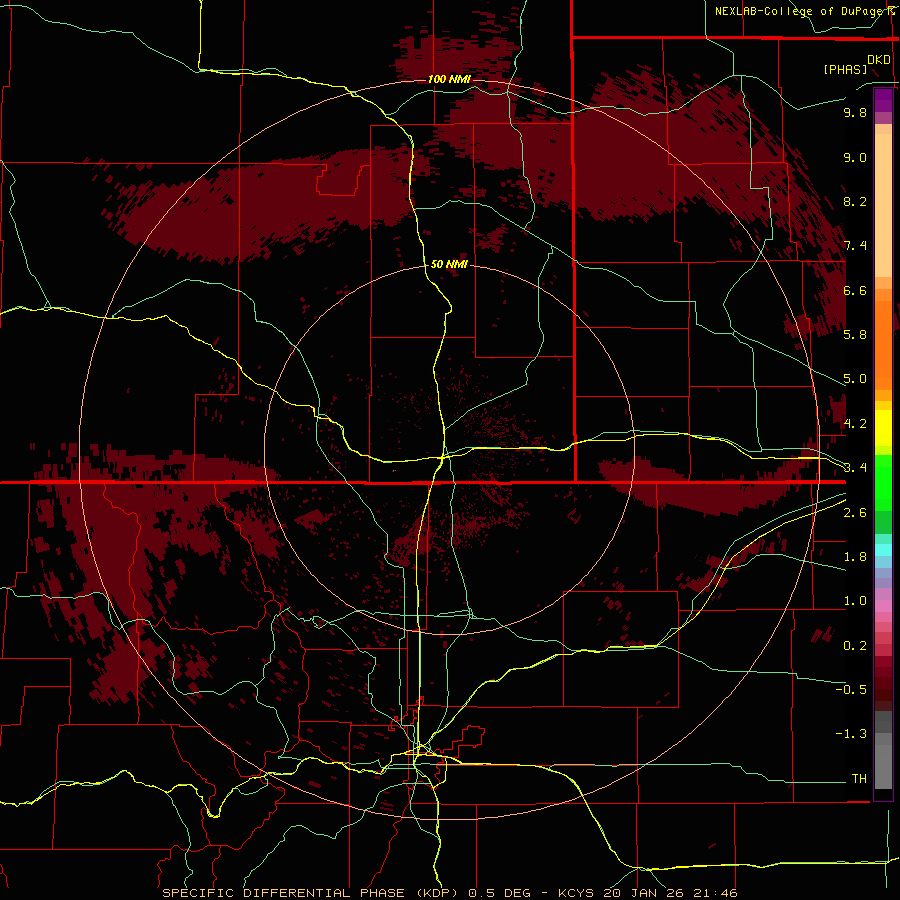This screenshot has width=900, height=900.
Task: Click the 5.0 value on color scale
Action: coord(855,379)
